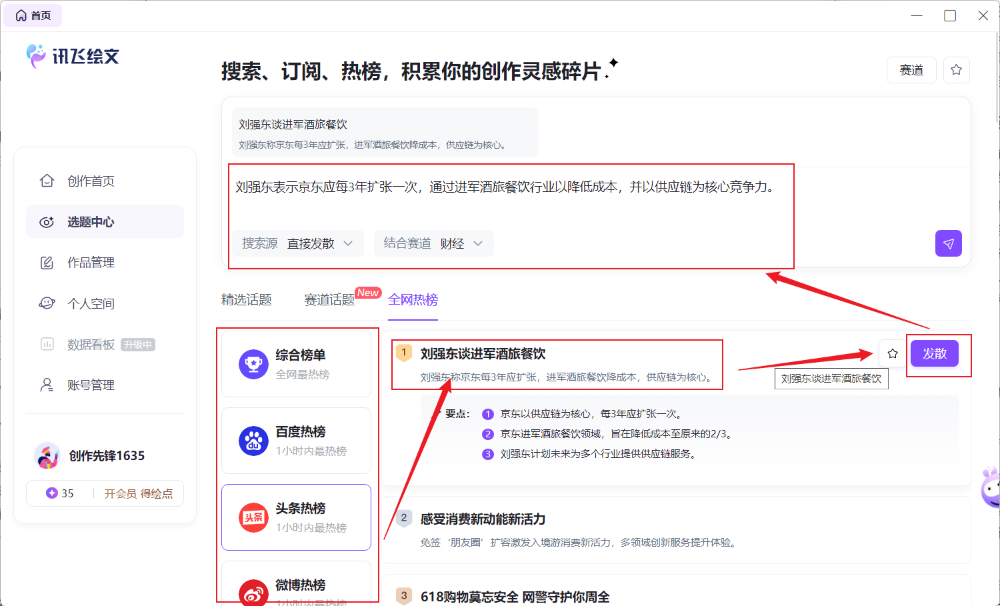This screenshot has width=1000, height=606.
Task: Click the purple send paper-plane button
Action: (x=948, y=243)
